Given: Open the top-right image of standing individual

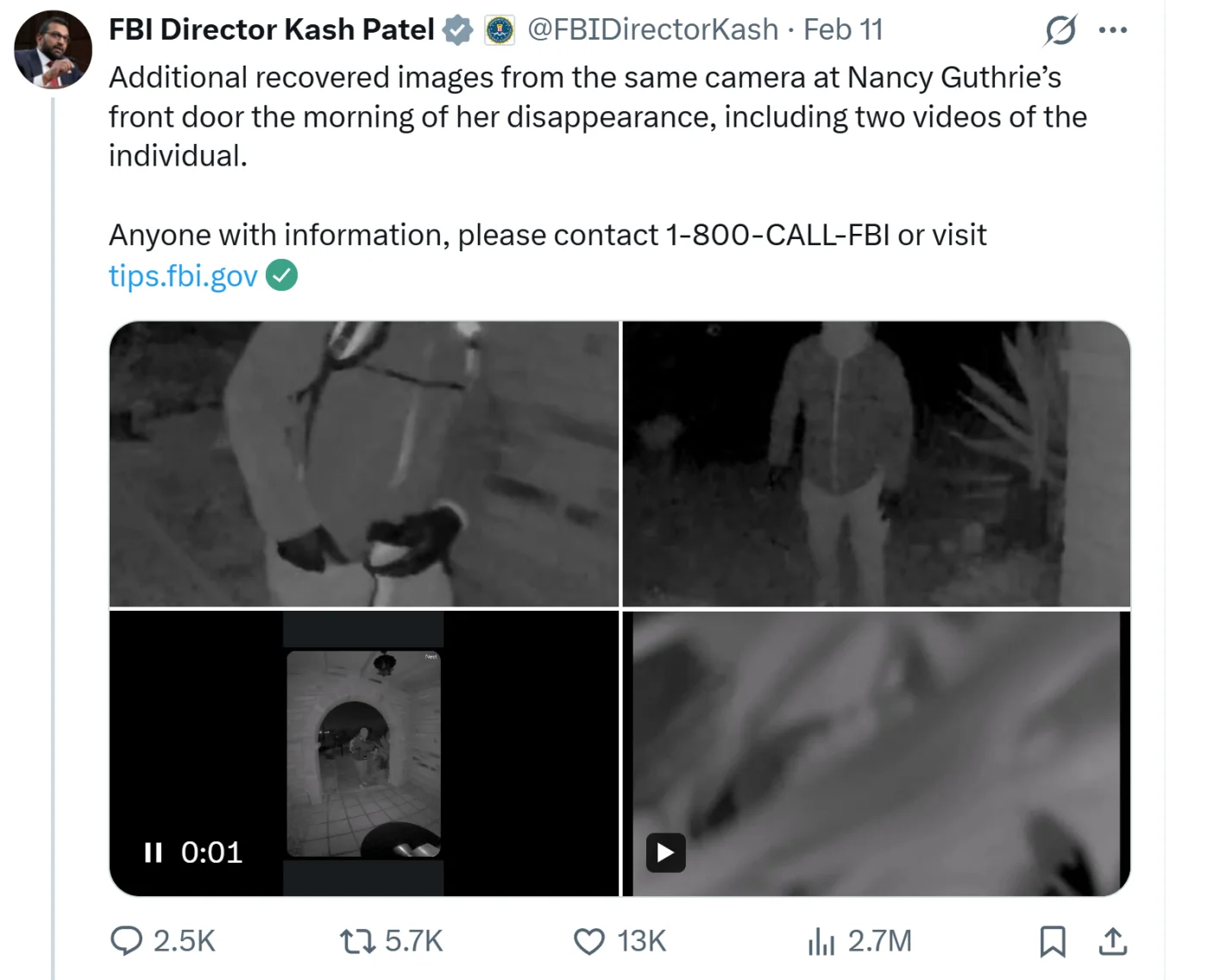Looking at the screenshot, I should point(876,464).
